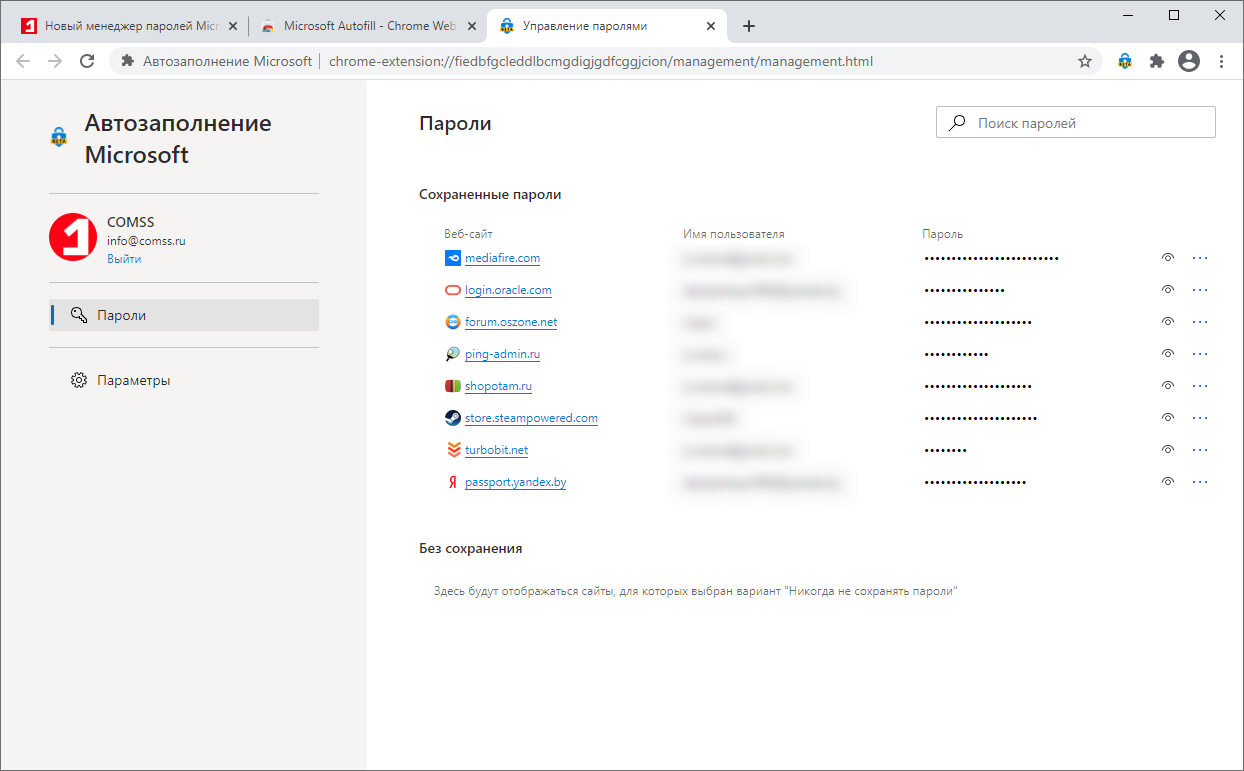Open the ellipsis menu for ping-admin.ru

pos(1200,354)
